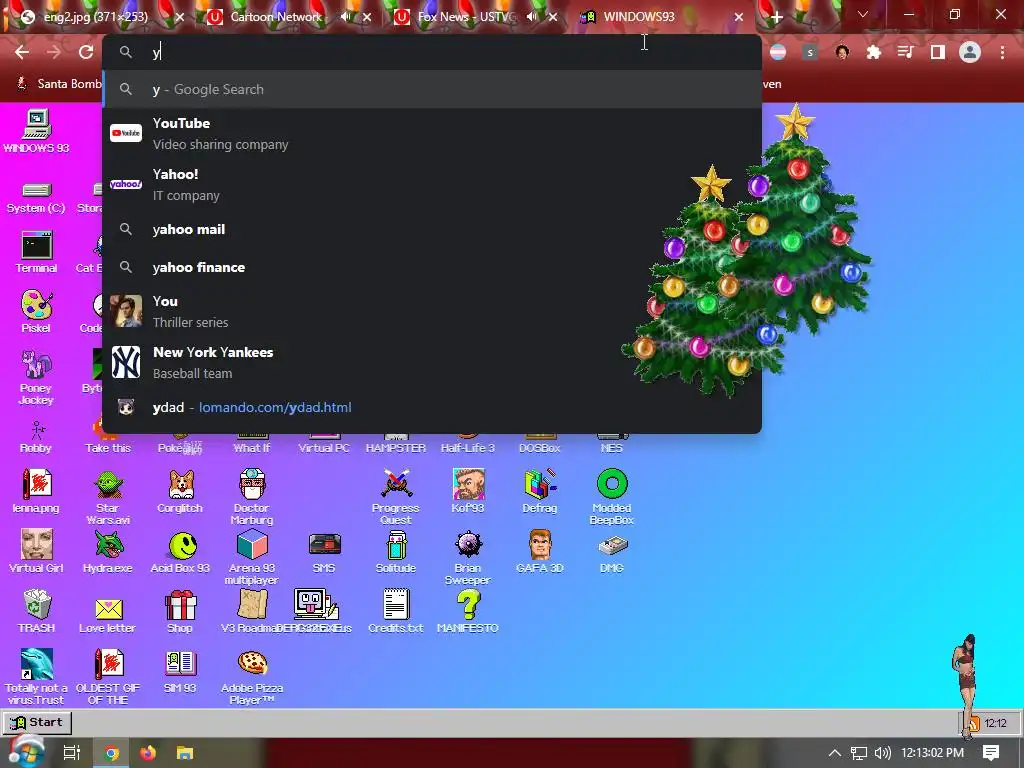Image resolution: width=1024 pixels, height=768 pixels.
Task: Open the Chrome extensions puzzle icon
Action: [874, 52]
